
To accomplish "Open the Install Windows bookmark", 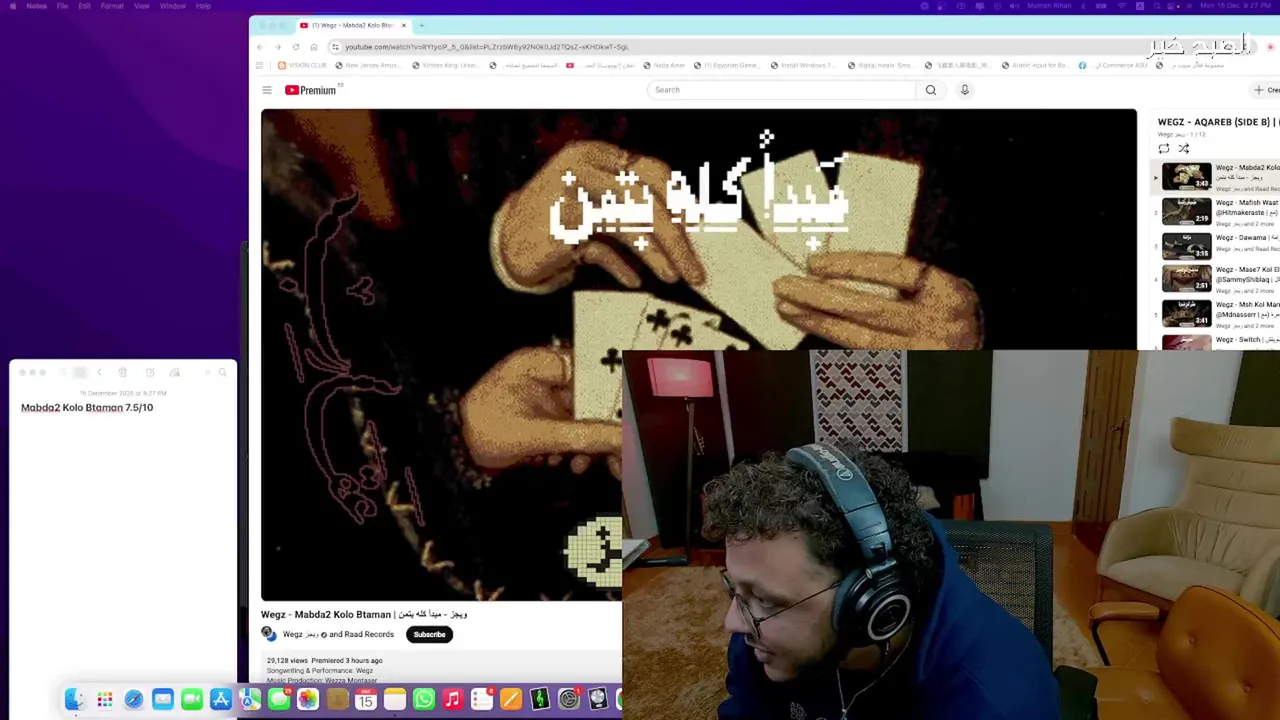I will click(x=802, y=66).
